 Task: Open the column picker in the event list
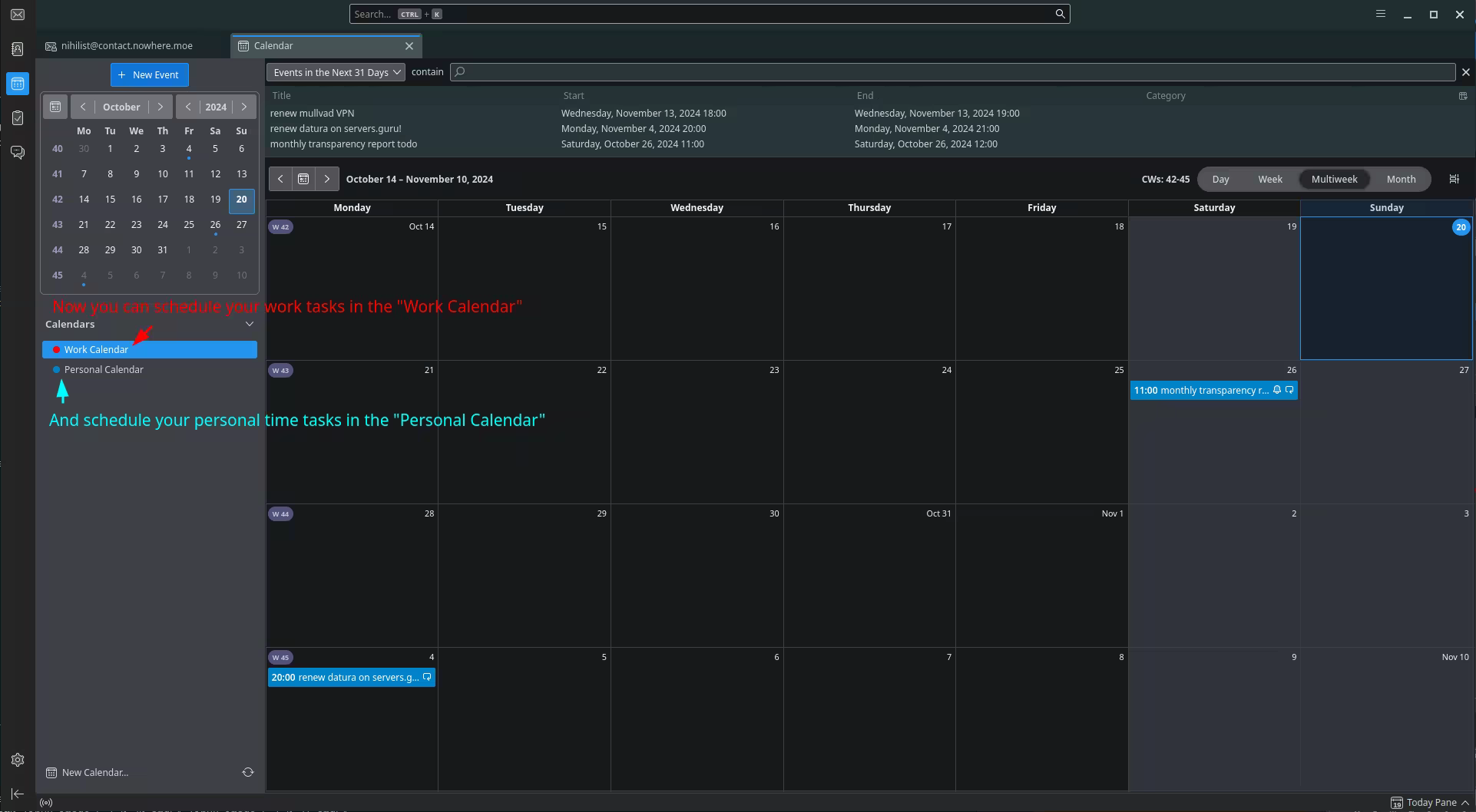(1462, 96)
